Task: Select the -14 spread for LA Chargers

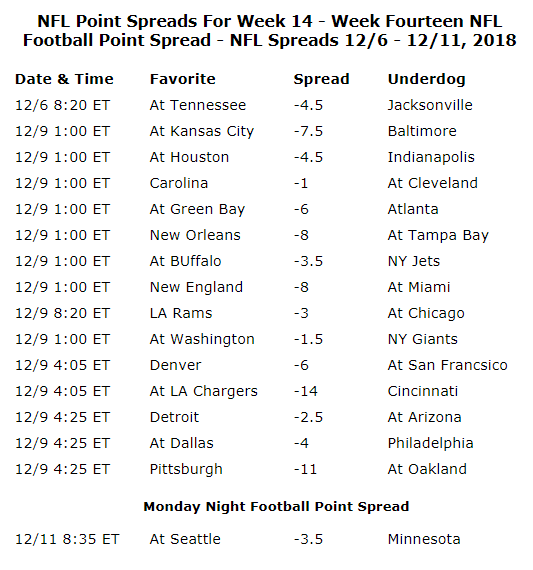Action: click(306, 391)
